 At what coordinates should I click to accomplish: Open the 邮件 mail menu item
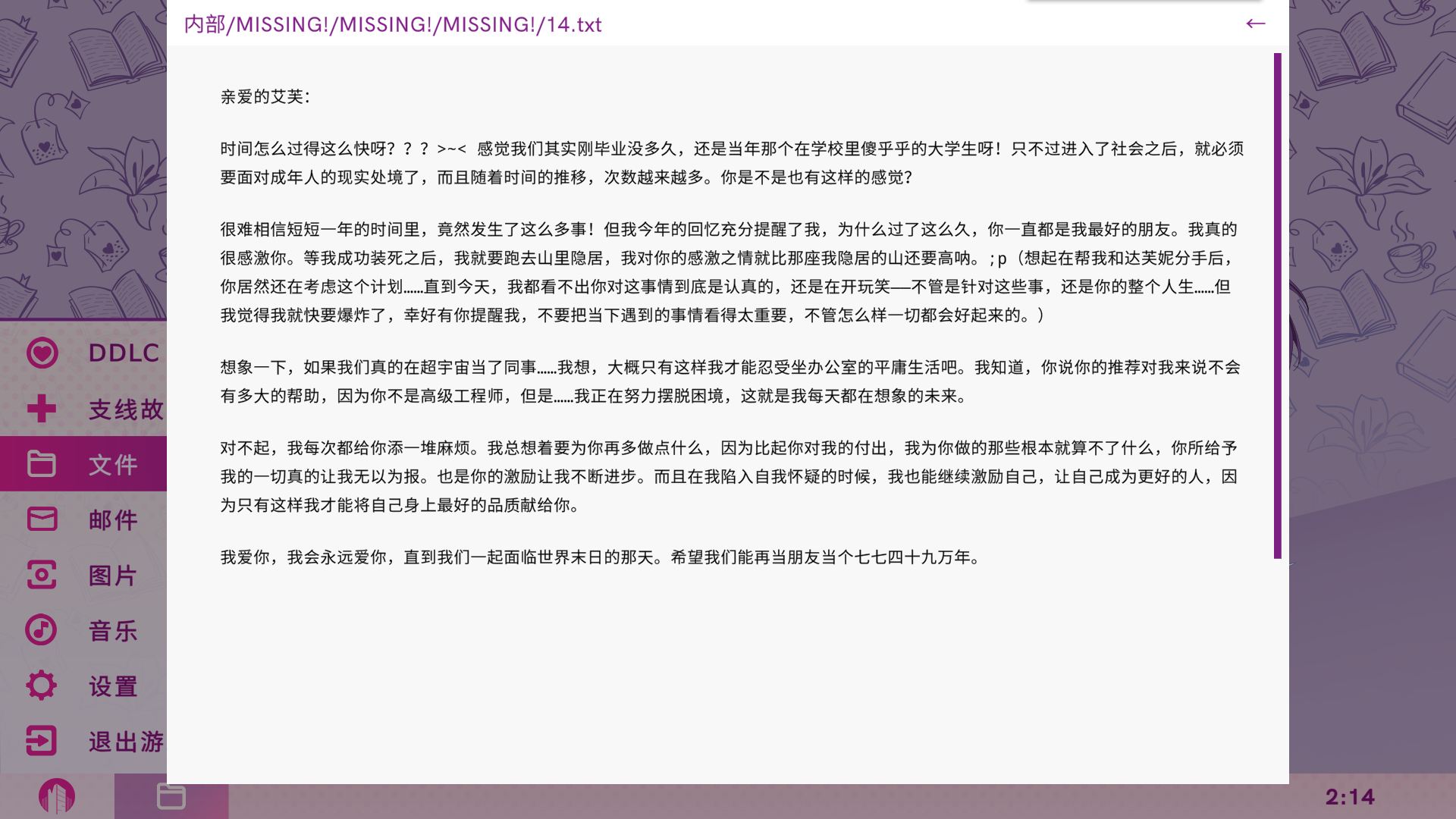click(x=113, y=519)
